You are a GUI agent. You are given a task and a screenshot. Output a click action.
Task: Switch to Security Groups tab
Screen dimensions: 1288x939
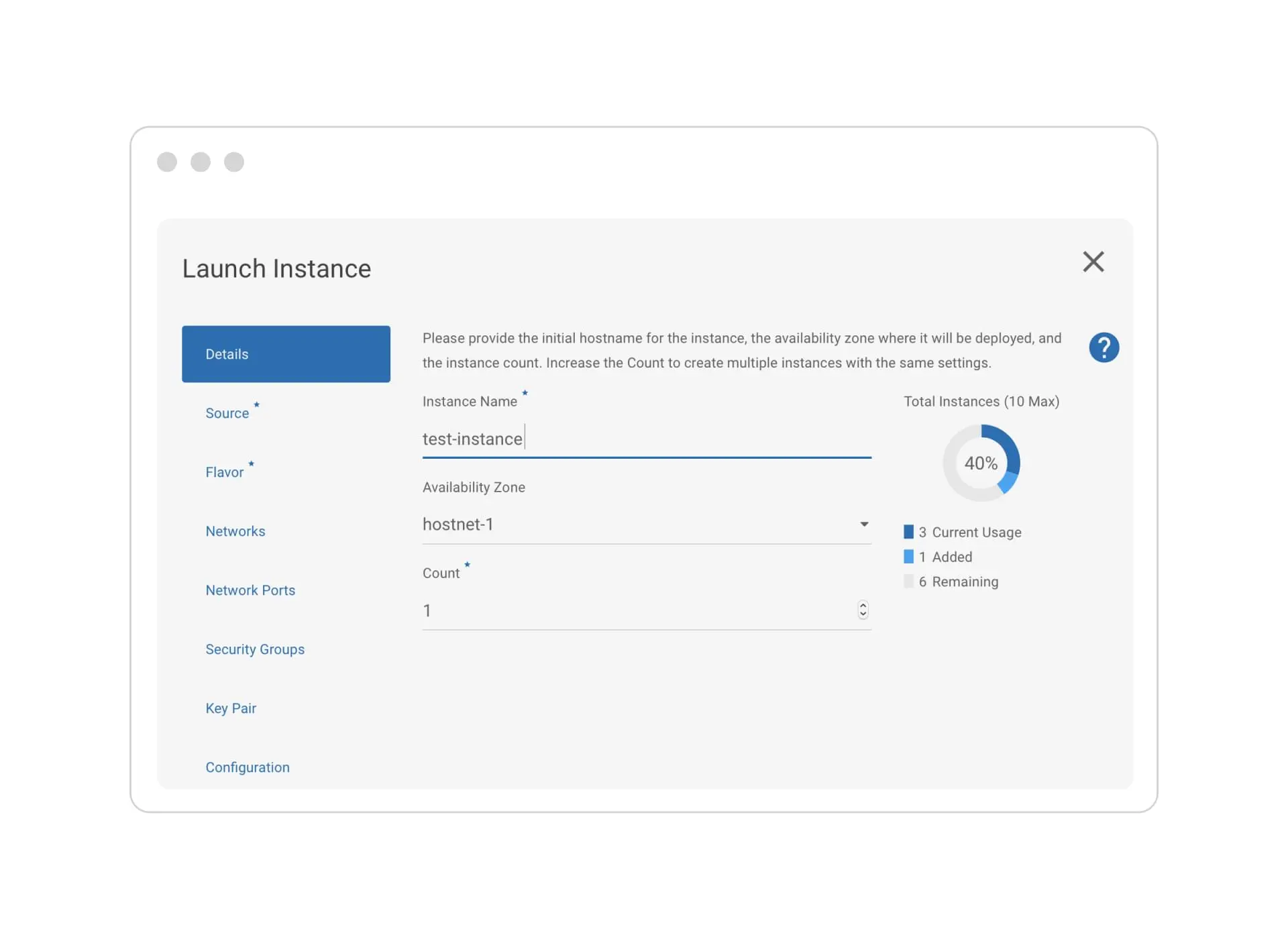pos(255,649)
